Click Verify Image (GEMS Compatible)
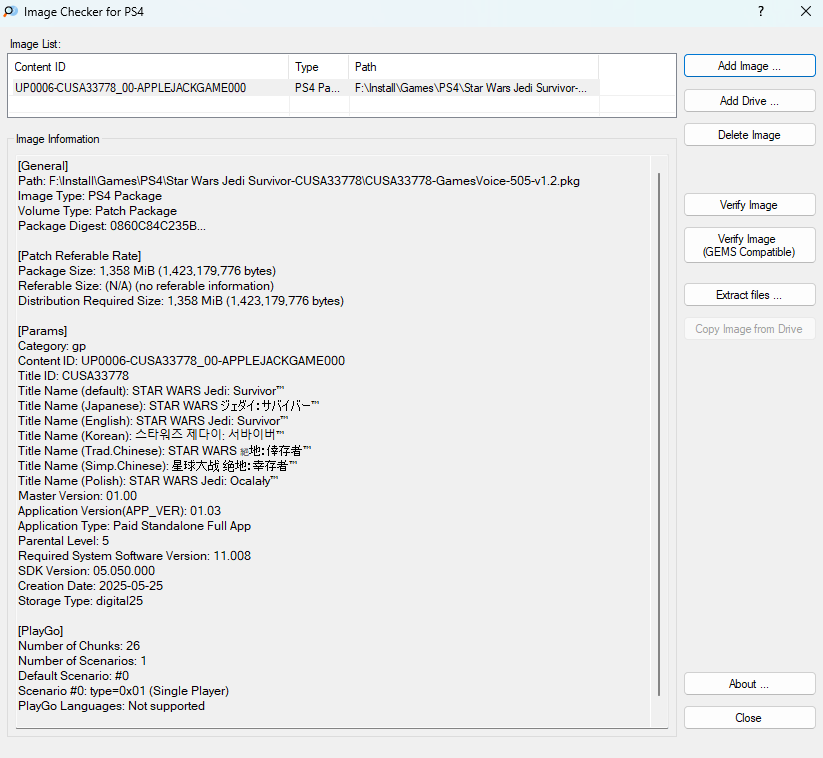 point(749,245)
